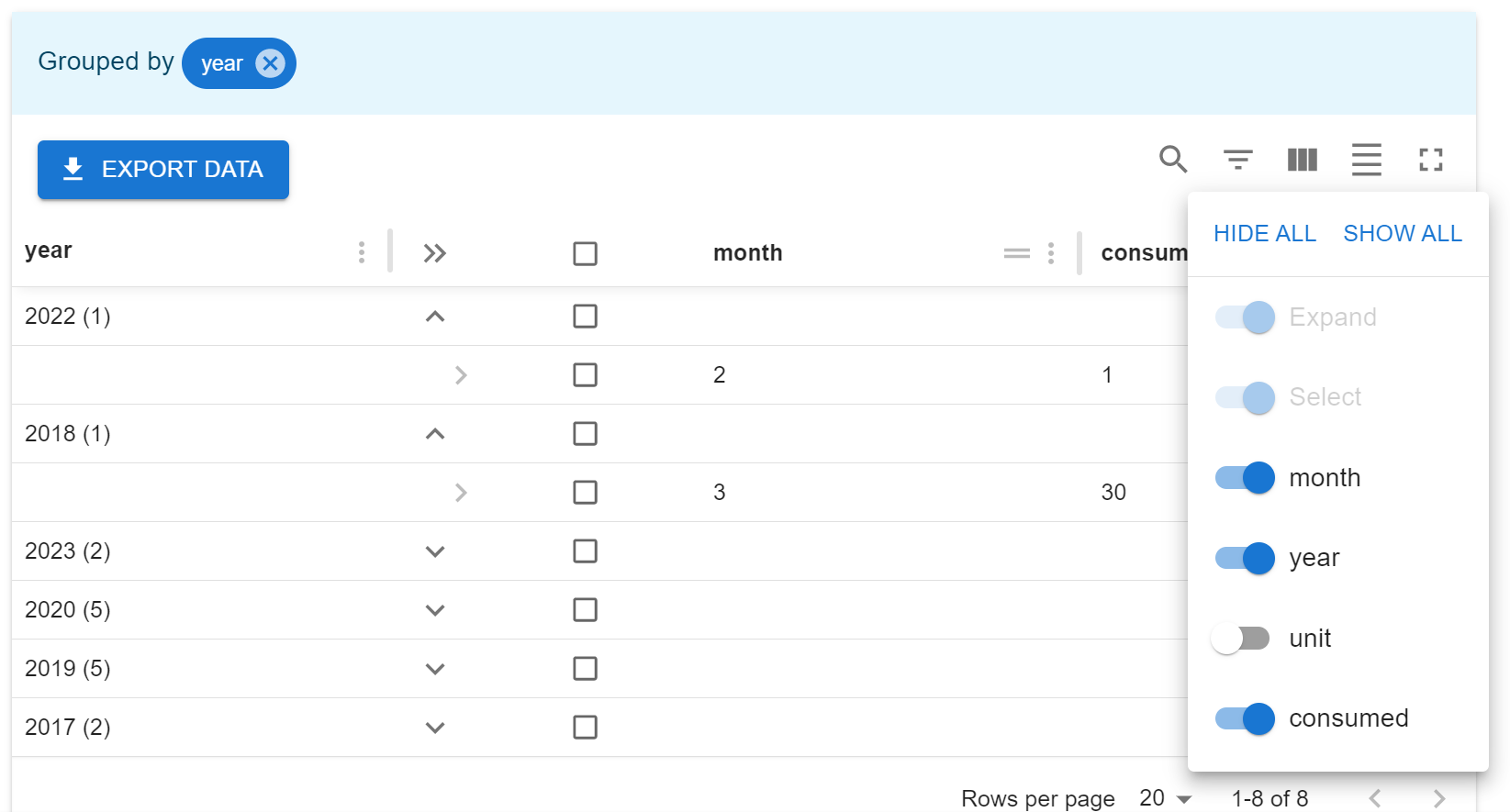The height and width of the screenshot is (812, 1510).
Task: Open year column actions menu
Action: pos(362,252)
